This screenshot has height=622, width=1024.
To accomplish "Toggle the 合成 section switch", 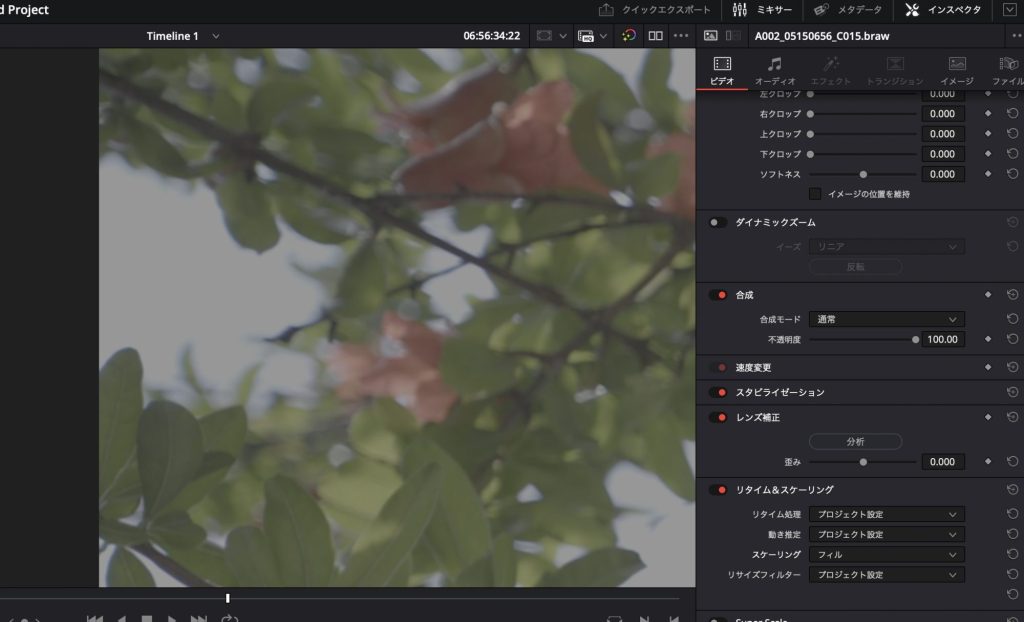I will point(718,295).
